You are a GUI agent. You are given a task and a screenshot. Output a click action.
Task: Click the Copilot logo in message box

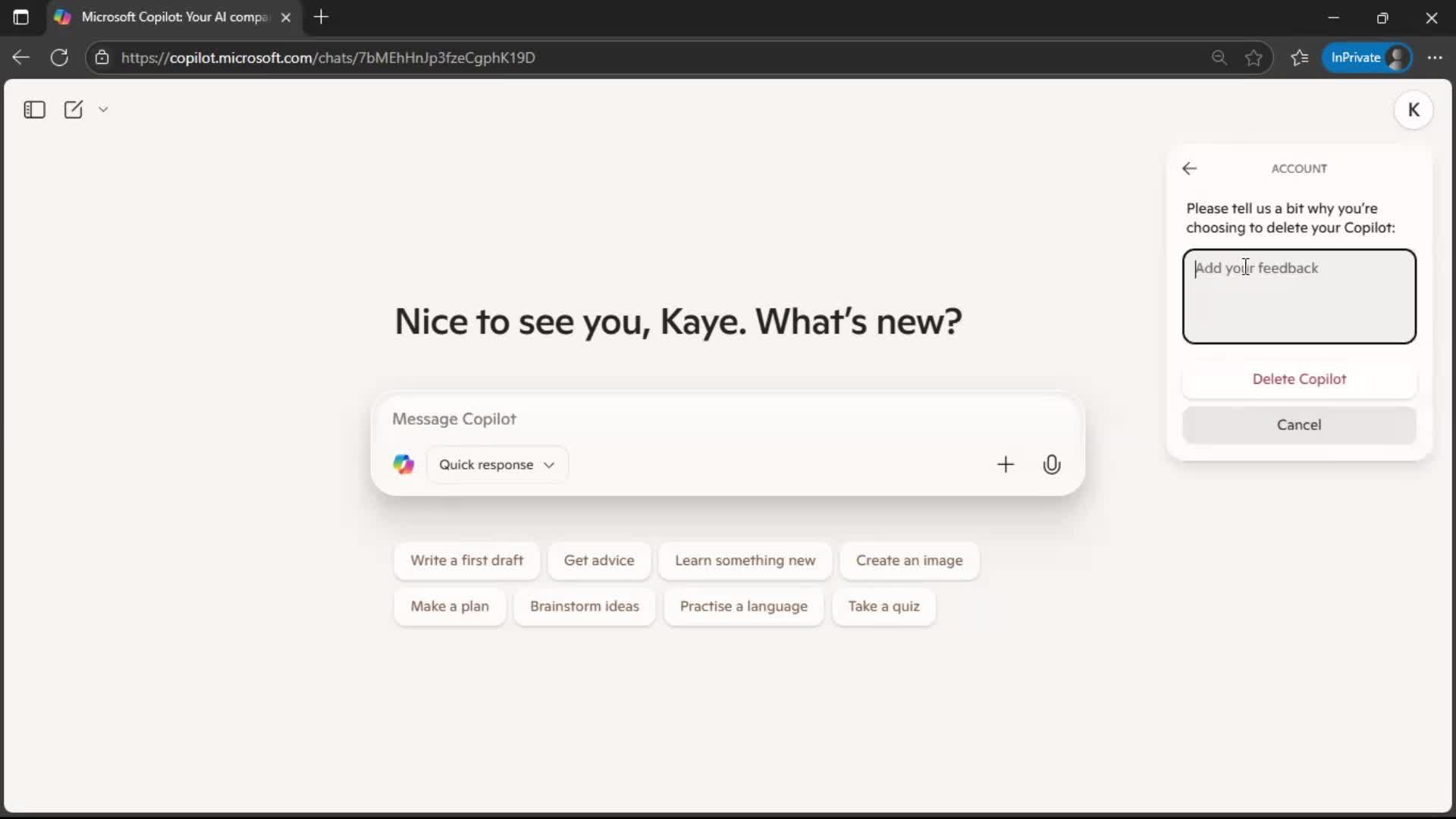tap(403, 464)
